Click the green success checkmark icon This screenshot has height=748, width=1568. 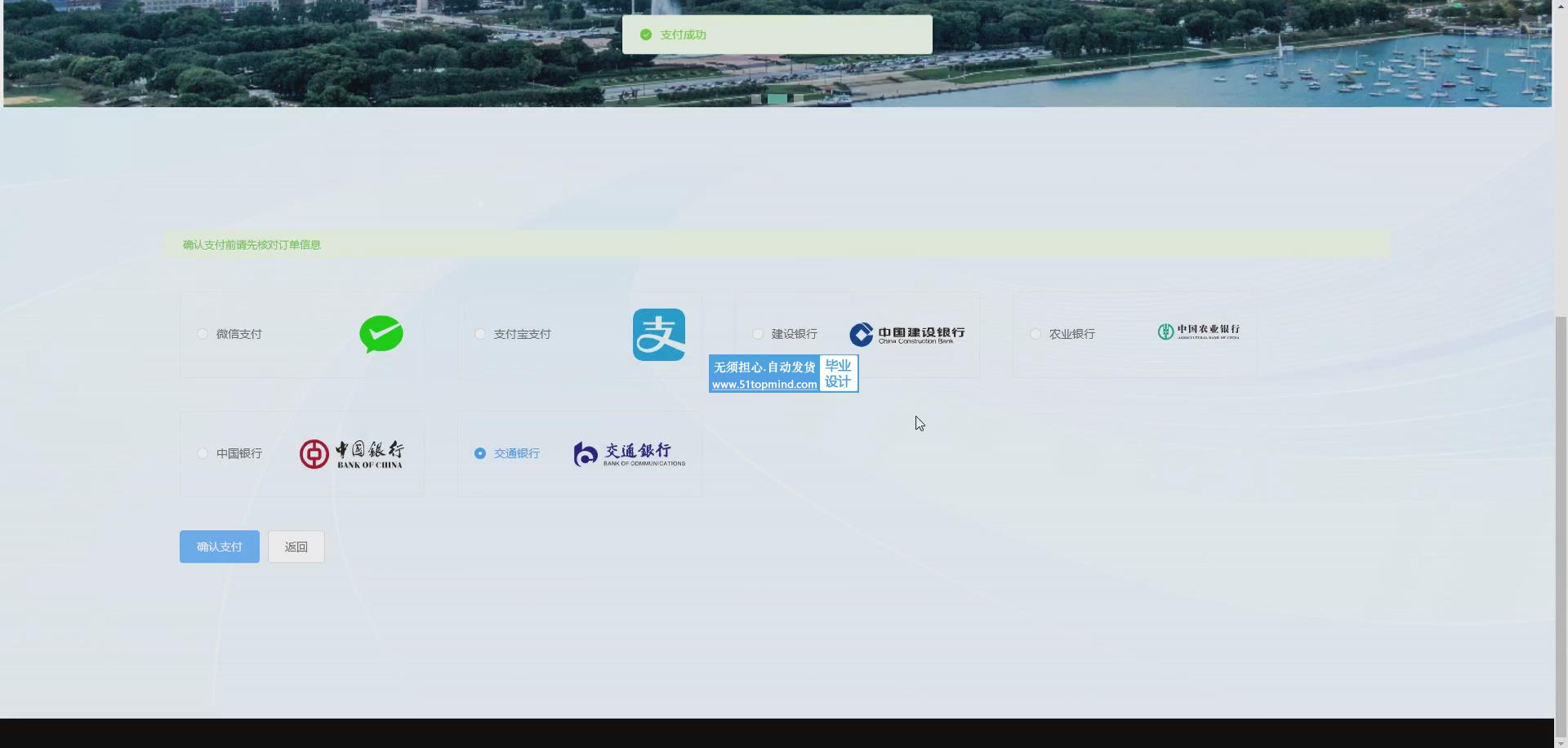click(646, 34)
